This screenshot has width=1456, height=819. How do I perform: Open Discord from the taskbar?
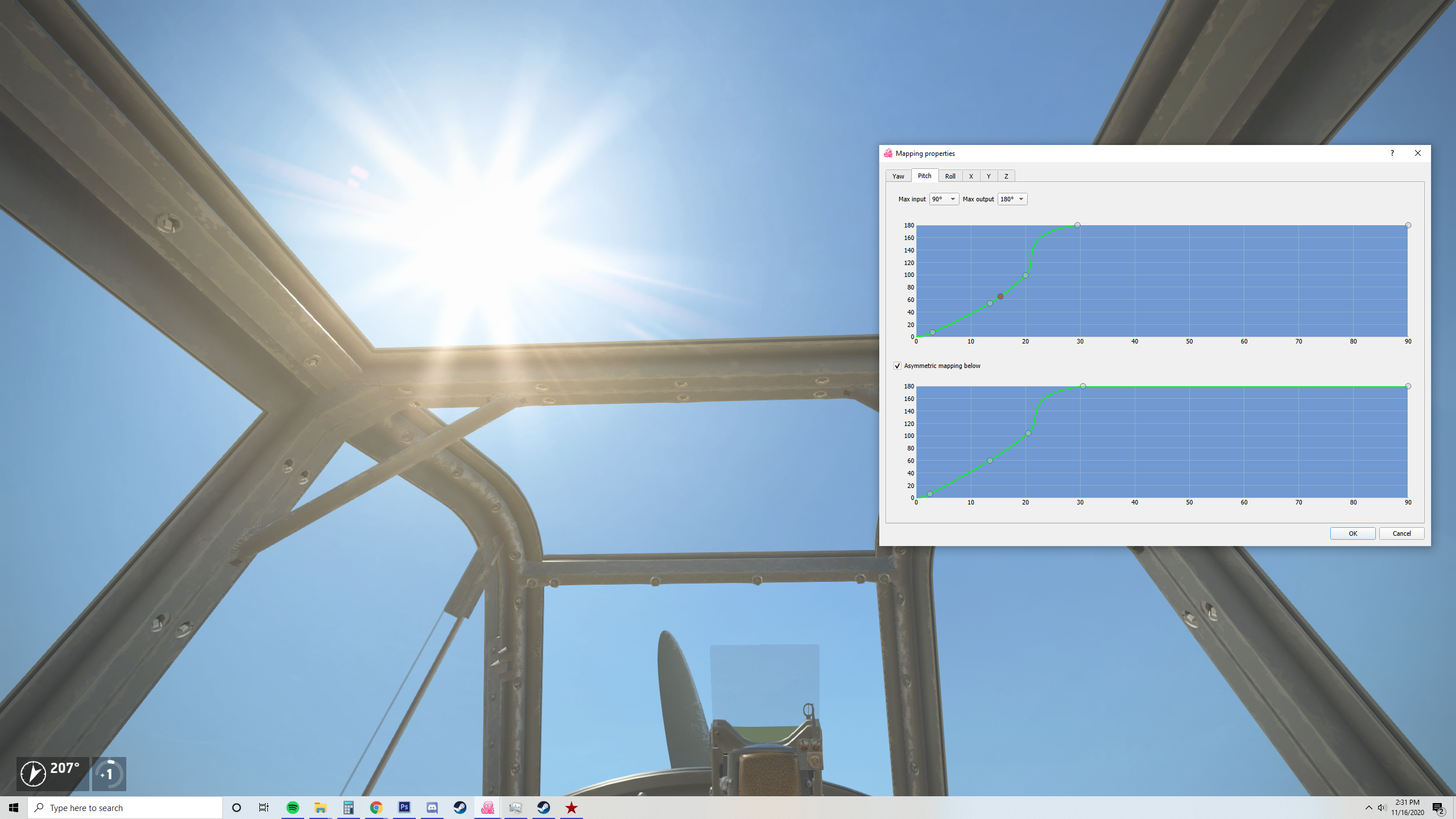coord(432,808)
